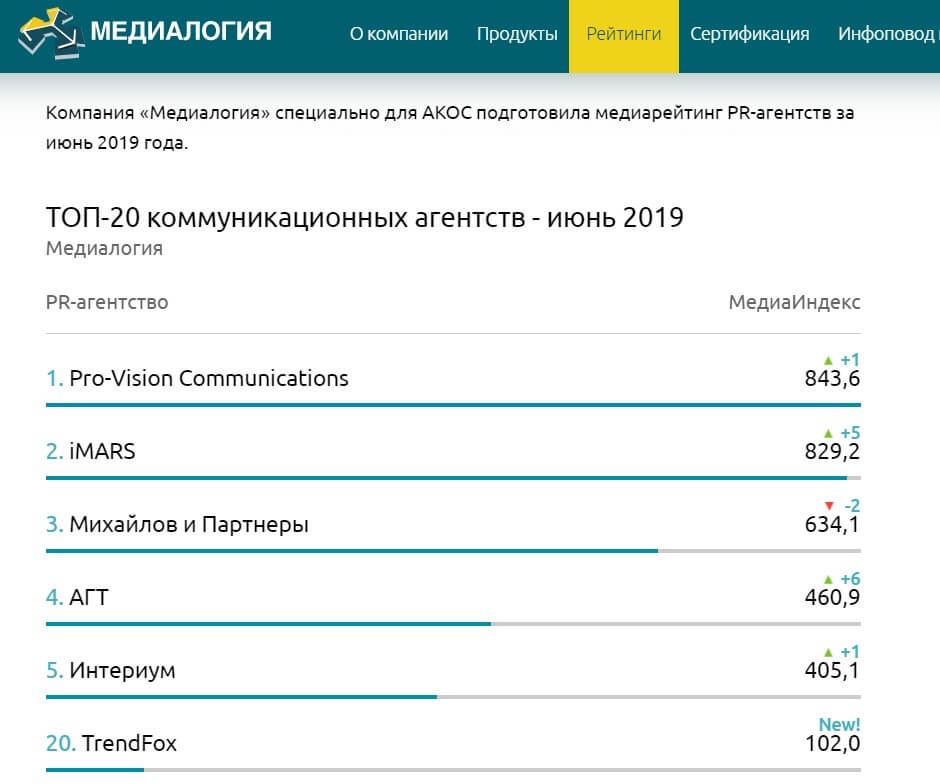Click rank number 1. beside Pro-Vision
This screenshot has width=940, height=784.
point(55,378)
